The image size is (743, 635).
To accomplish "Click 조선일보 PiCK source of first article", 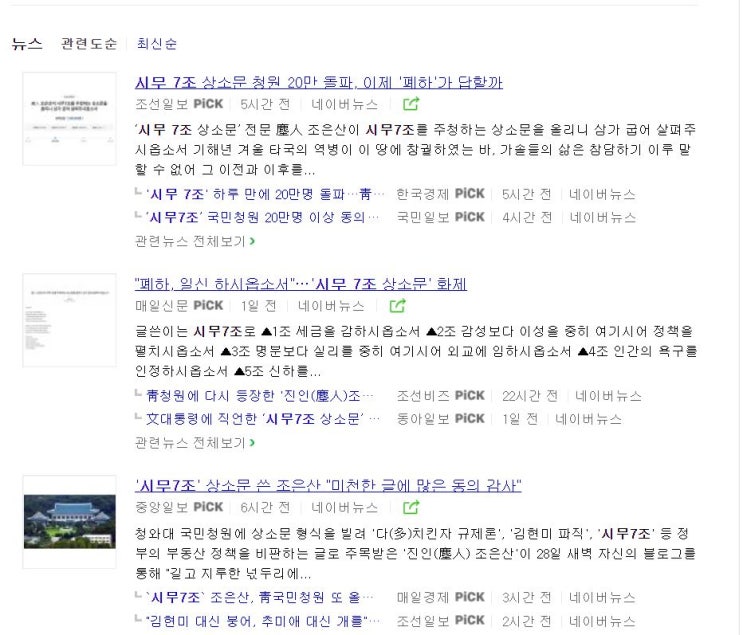I will 179,104.
